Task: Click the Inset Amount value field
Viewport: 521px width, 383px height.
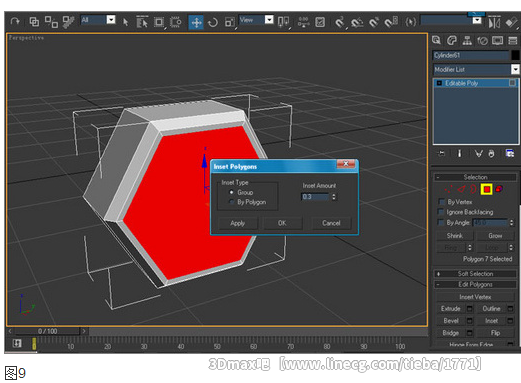Action: tap(315, 197)
